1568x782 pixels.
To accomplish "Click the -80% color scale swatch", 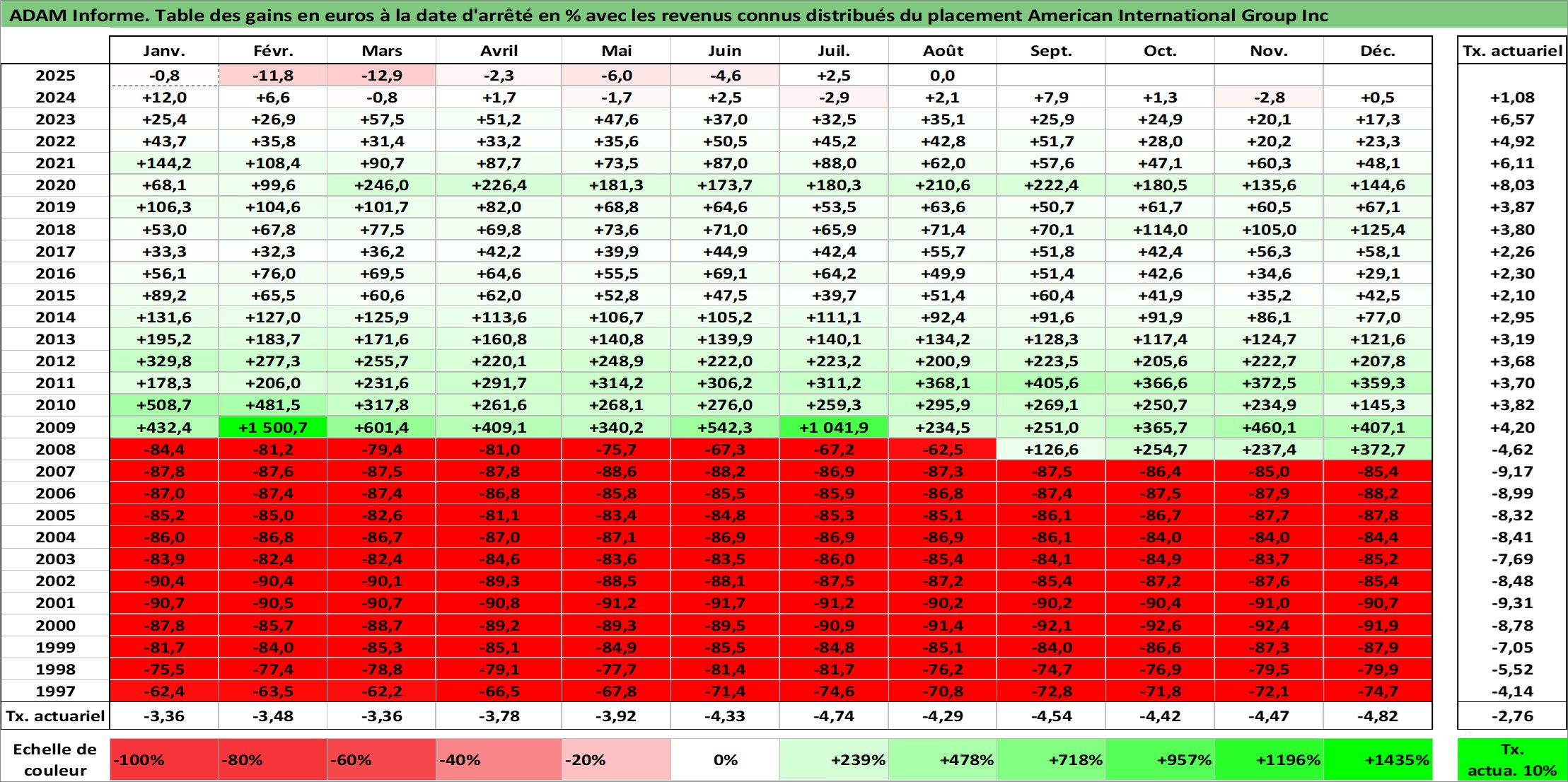I will [273, 760].
